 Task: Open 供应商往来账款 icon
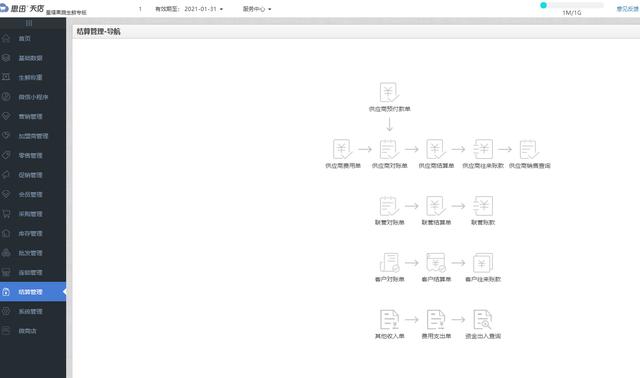[483, 149]
